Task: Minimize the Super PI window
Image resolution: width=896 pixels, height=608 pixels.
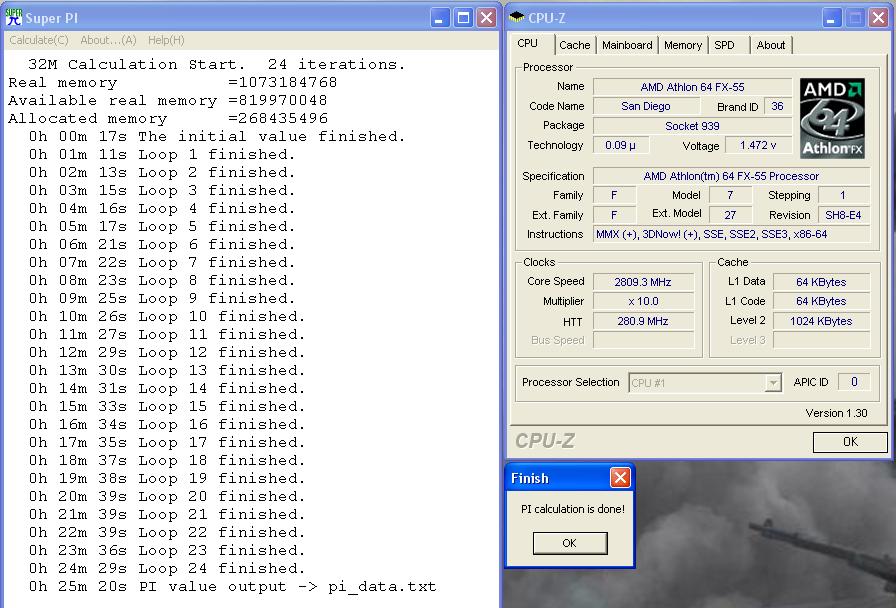Action: pyautogui.click(x=439, y=18)
